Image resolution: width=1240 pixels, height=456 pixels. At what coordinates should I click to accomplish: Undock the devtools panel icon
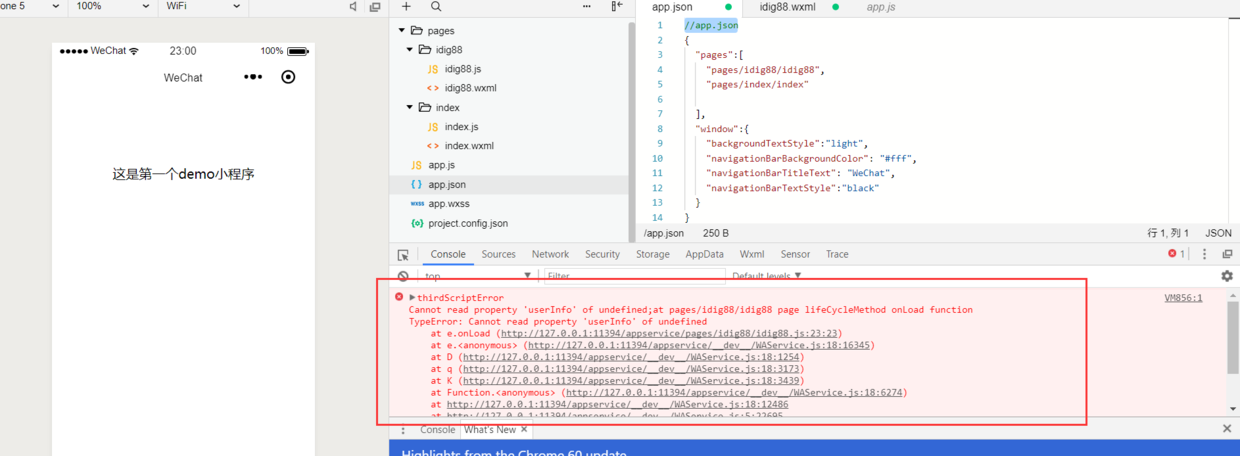pyautogui.click(x=1227, y=254)
